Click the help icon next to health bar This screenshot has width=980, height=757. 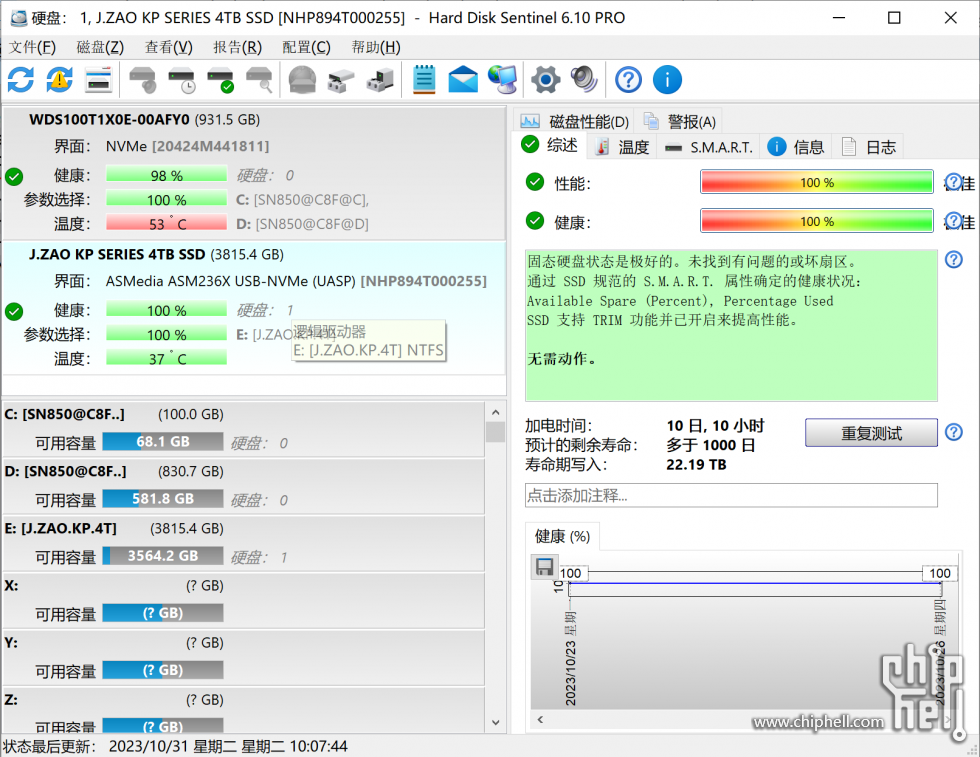click(953, 221)
